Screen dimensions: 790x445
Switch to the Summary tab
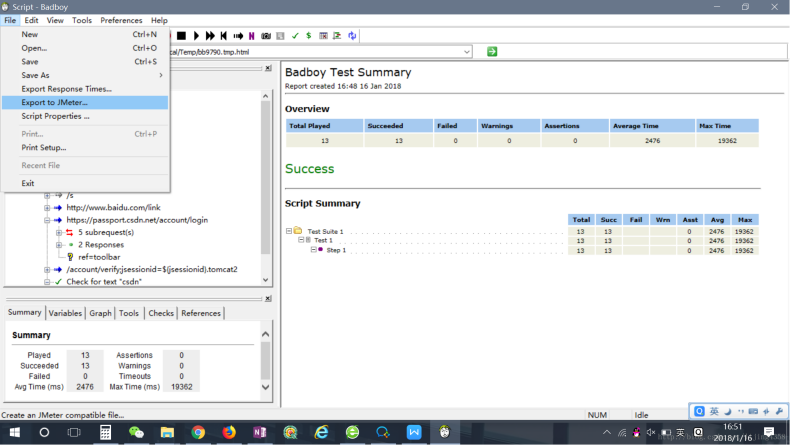(25, 312)
